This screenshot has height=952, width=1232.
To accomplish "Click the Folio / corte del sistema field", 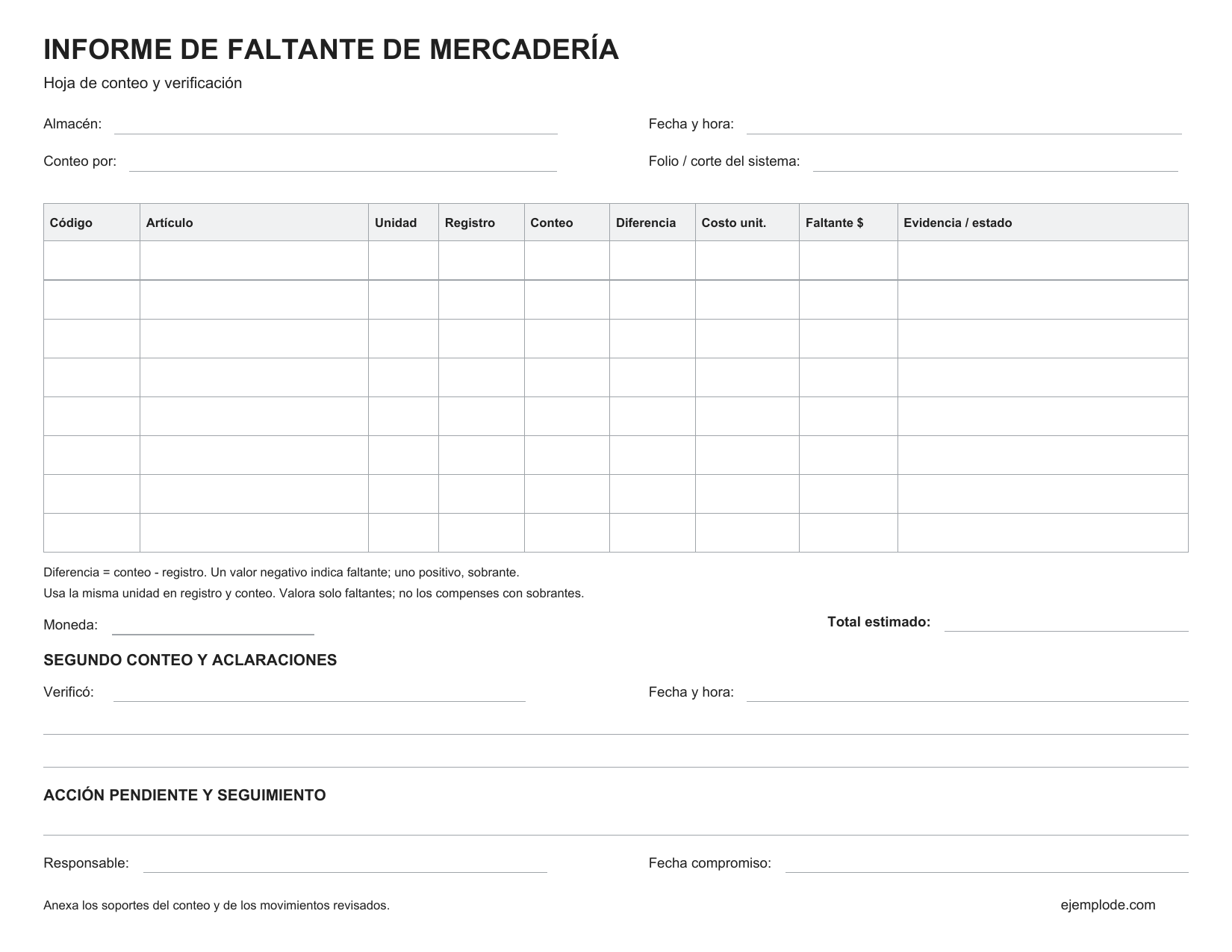I will [995, 163].
